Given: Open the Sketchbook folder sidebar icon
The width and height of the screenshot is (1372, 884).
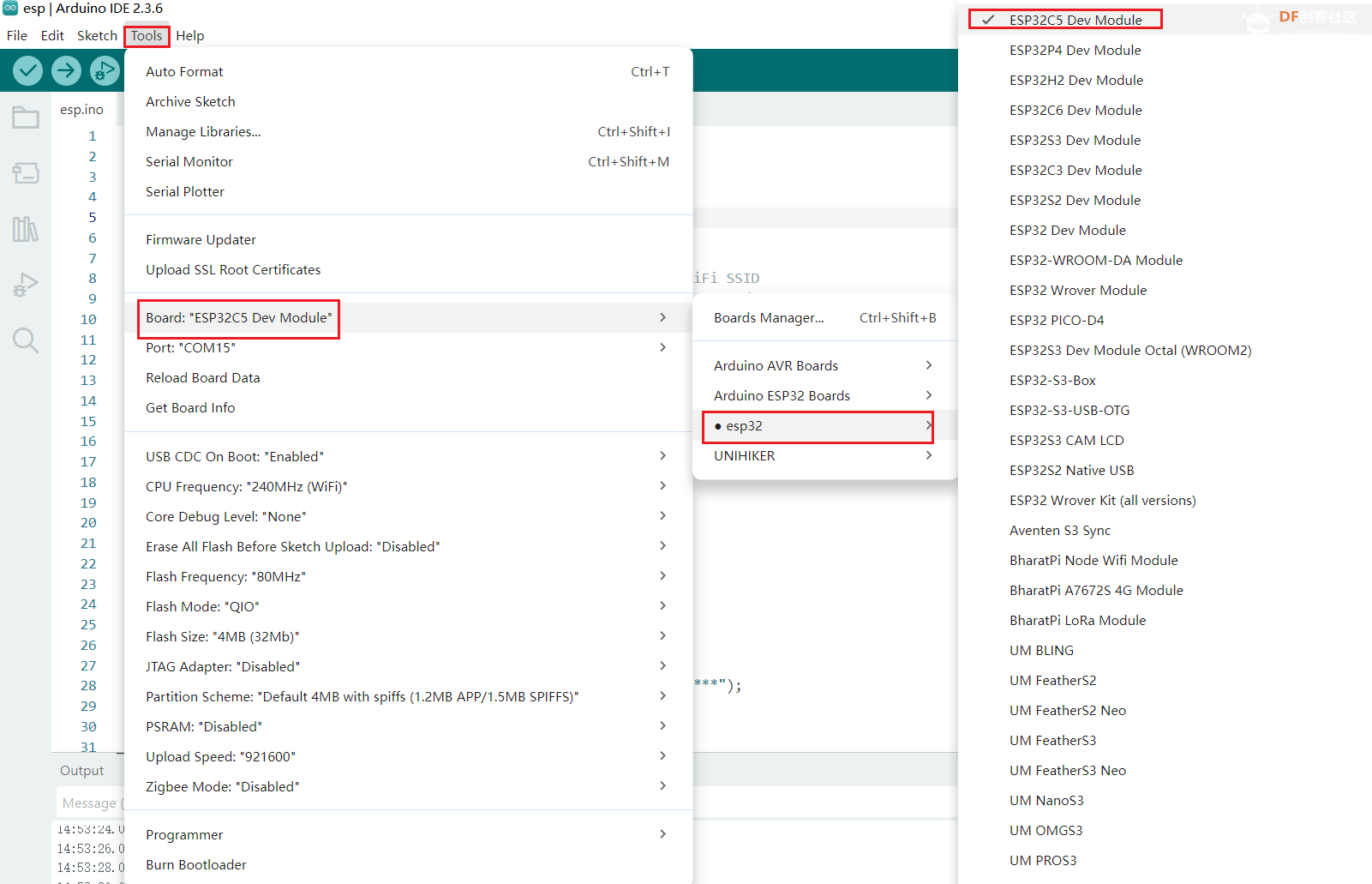Looking at the screenshot, I should pos(26,117).
